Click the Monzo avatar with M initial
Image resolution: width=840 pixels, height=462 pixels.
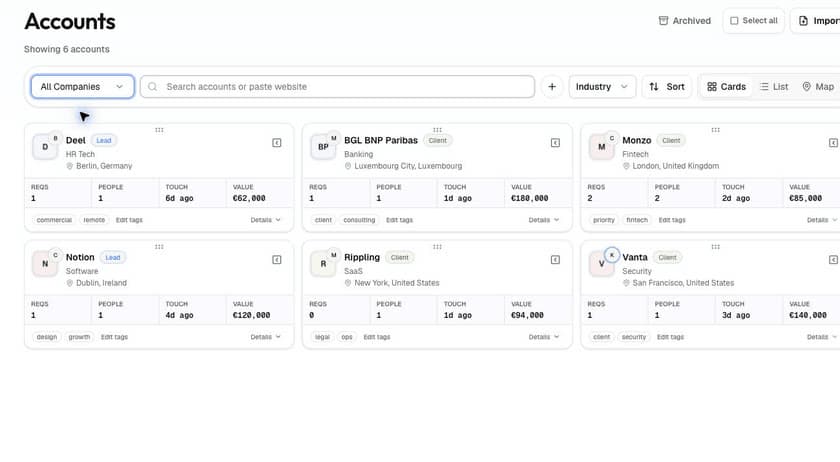[x=602, y=147]
